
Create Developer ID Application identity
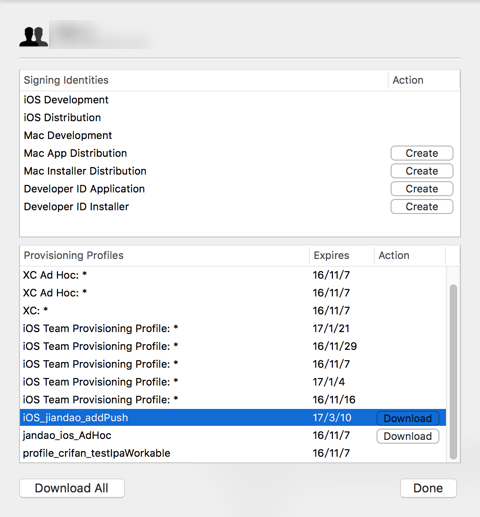click(x=422, y=189)
